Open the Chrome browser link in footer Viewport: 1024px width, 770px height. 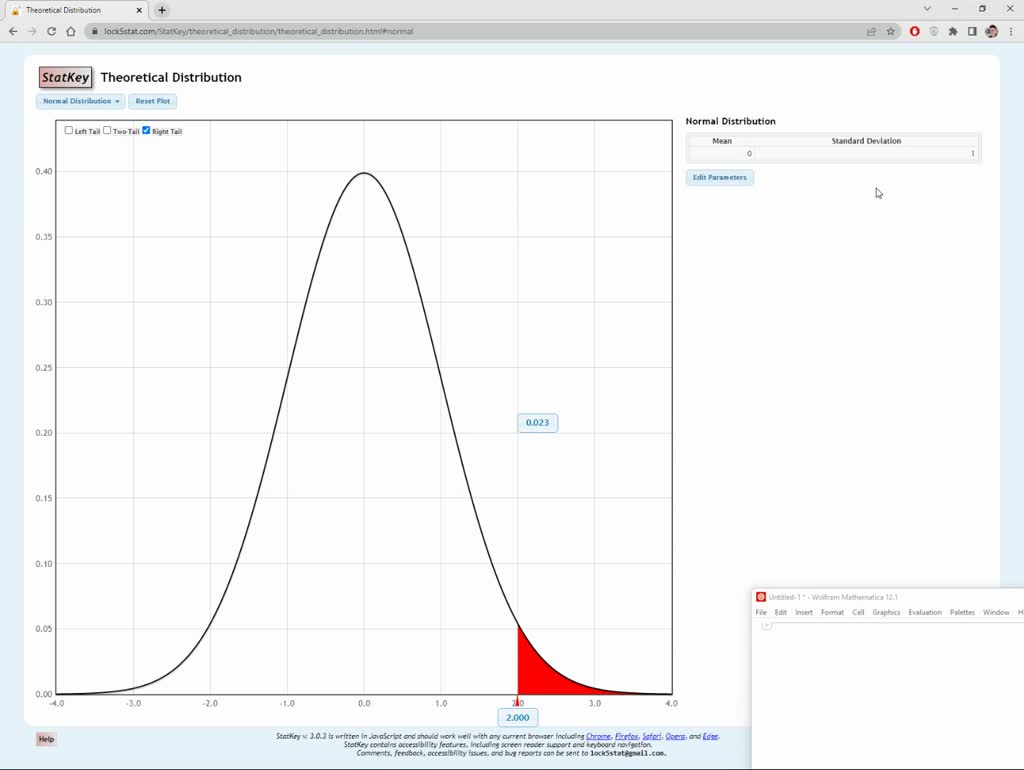pos(597,735)
